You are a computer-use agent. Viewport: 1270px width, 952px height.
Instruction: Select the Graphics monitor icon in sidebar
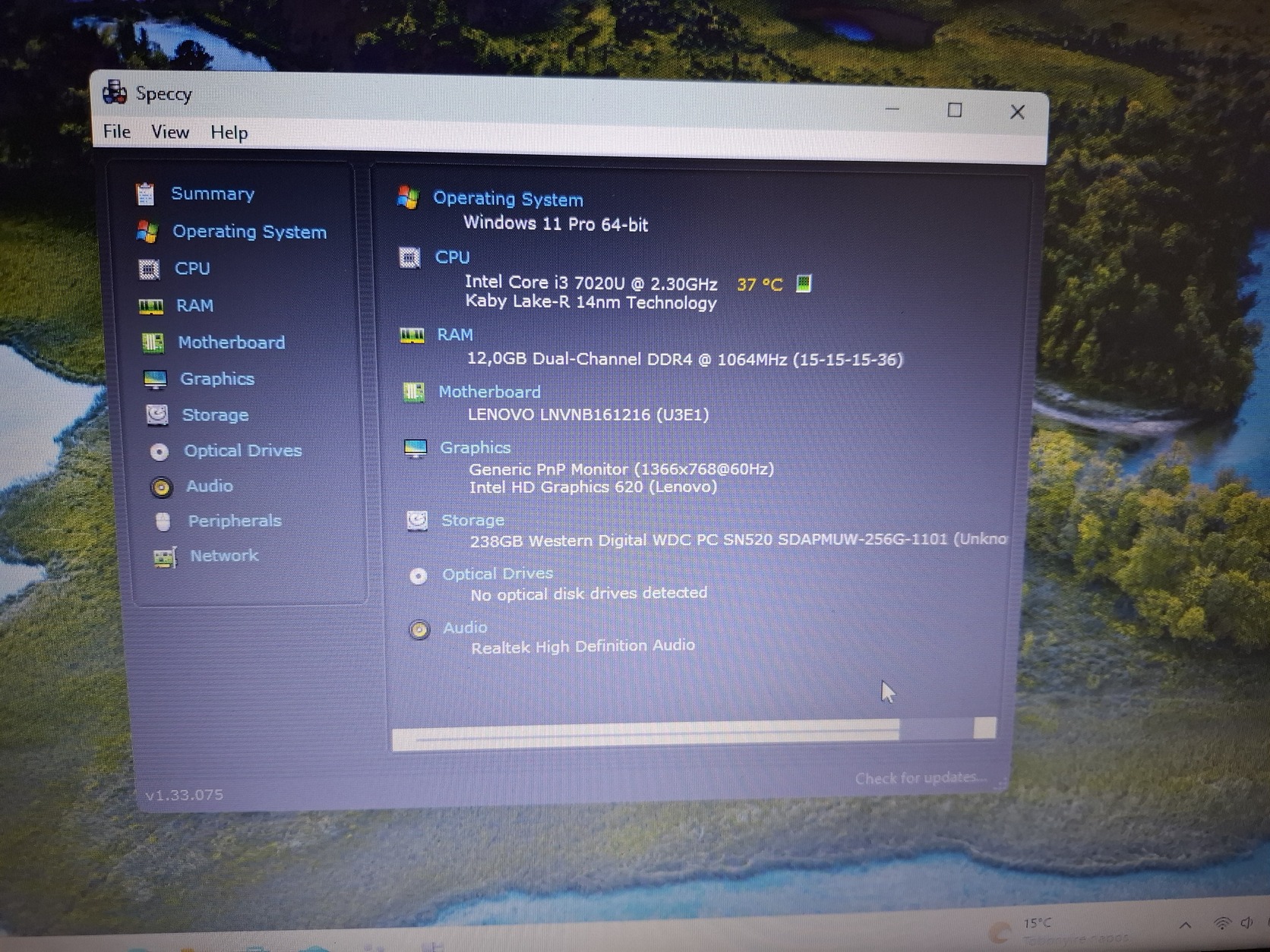point(155,379)
